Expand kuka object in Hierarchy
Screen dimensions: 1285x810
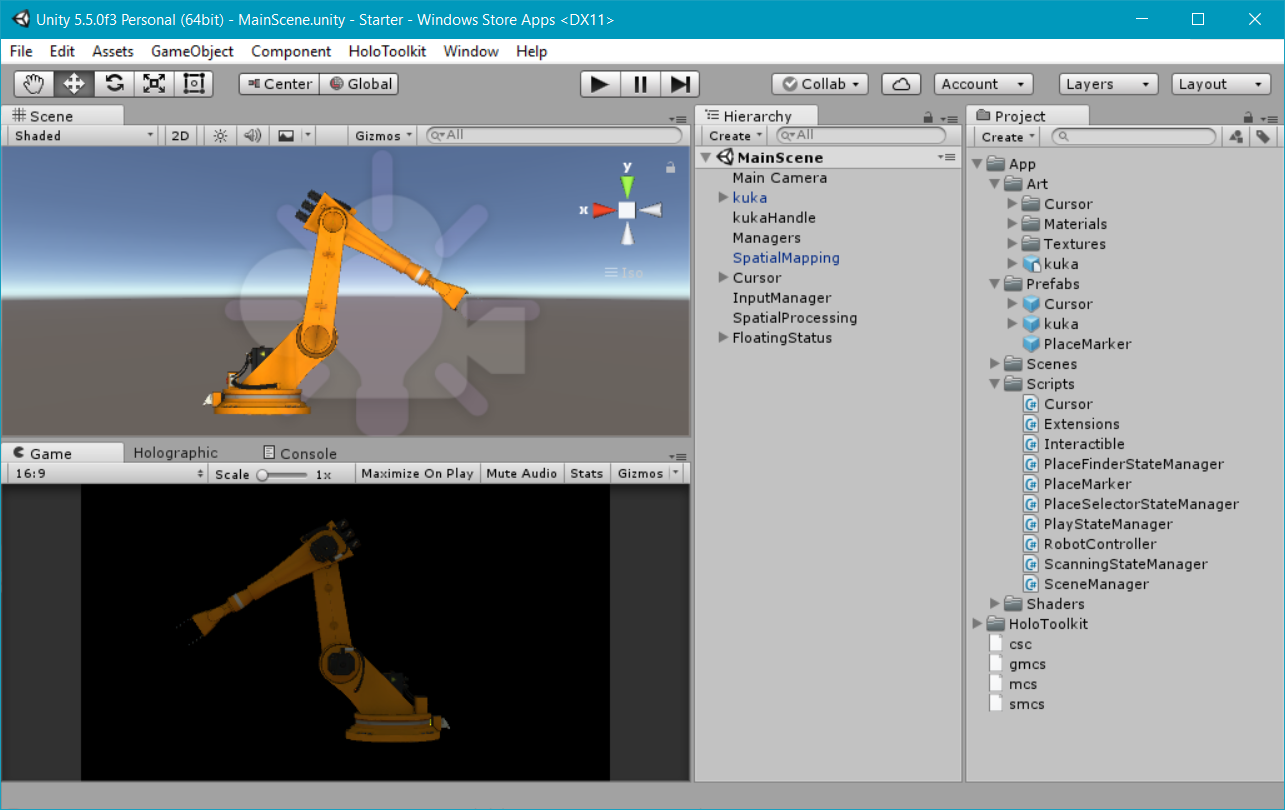click(723, 198)
